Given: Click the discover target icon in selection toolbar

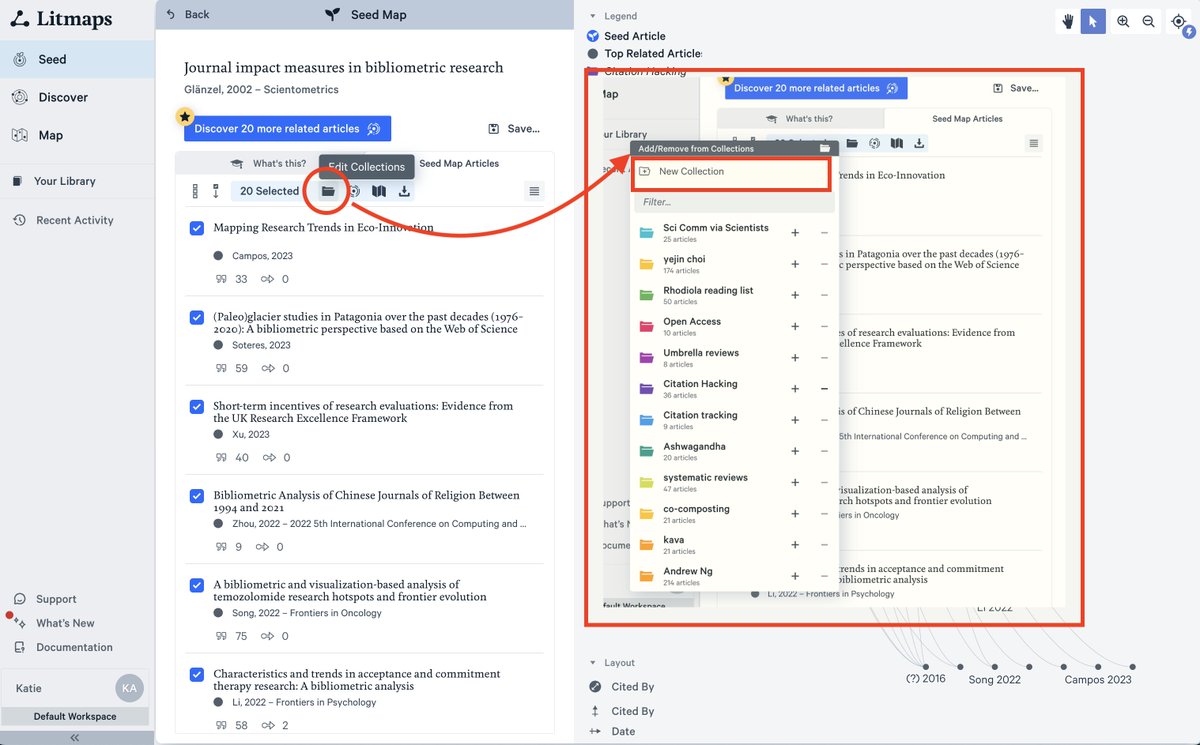Looking at the screenshot, I should pos(354,191).
